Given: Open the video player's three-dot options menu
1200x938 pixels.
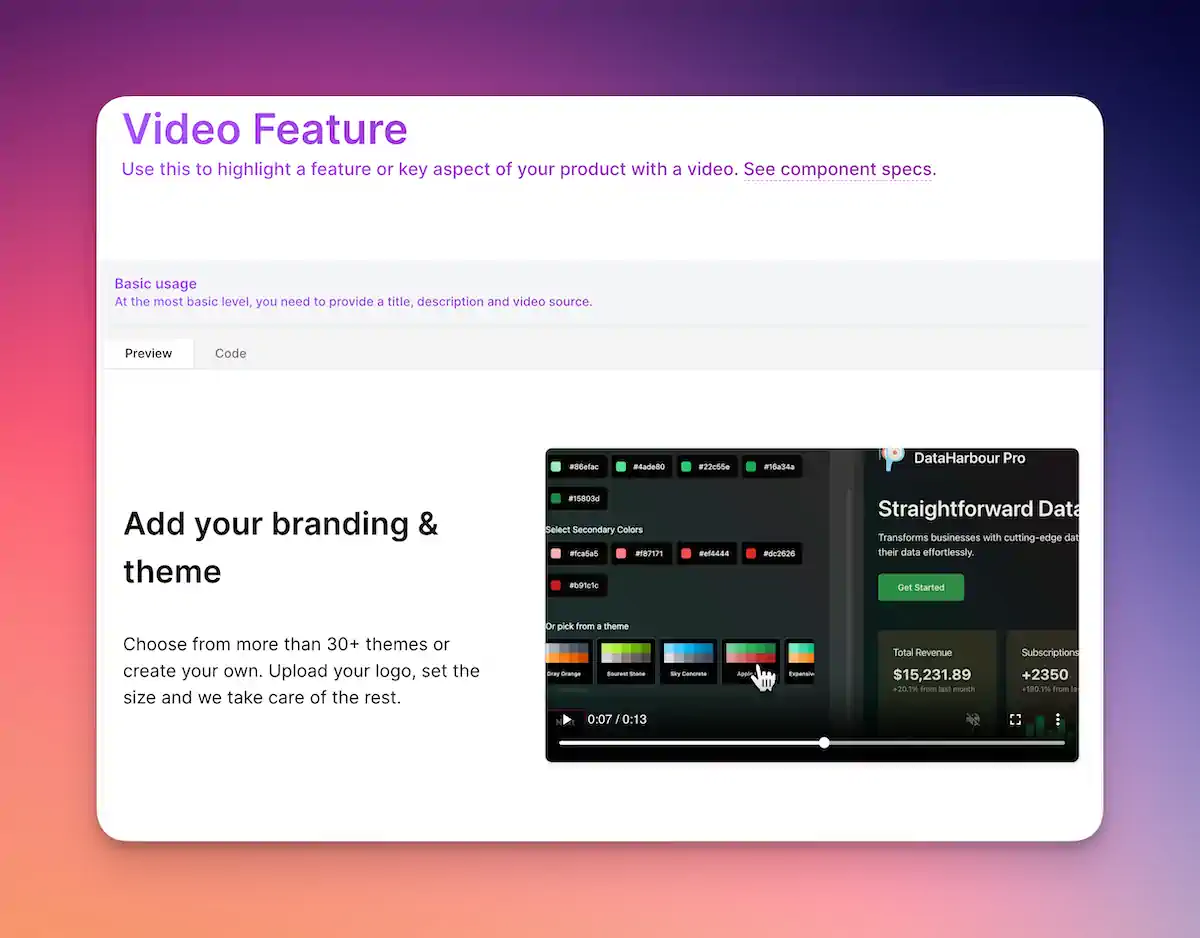Looking at the screenshot, I should pyautogui.click(x=1059, y=720).
